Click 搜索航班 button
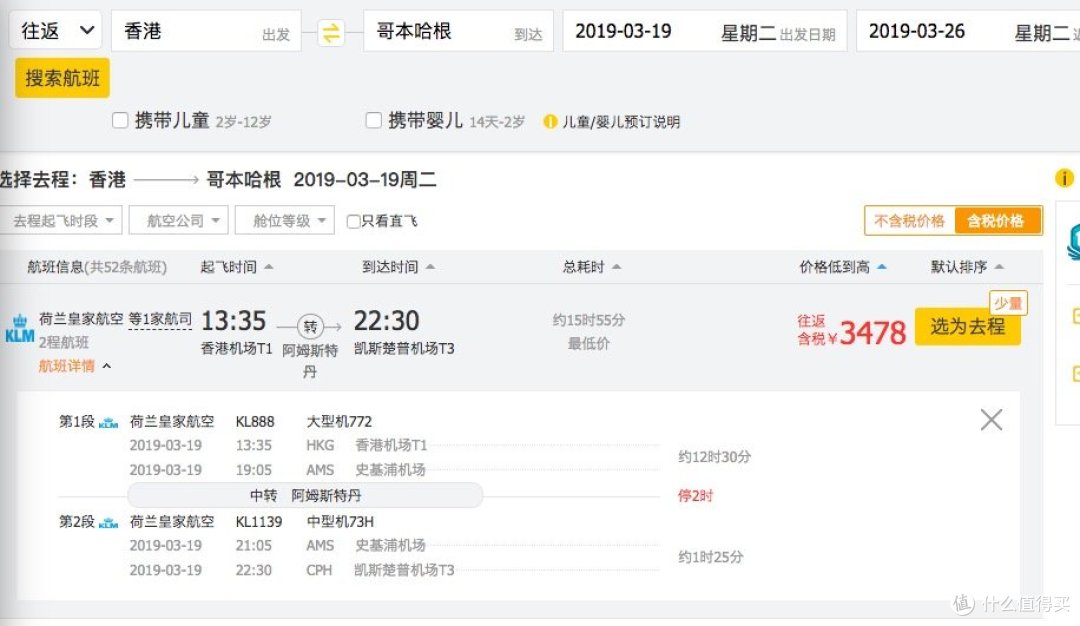This screenshot has width=1080, height=626. (63, 78)
